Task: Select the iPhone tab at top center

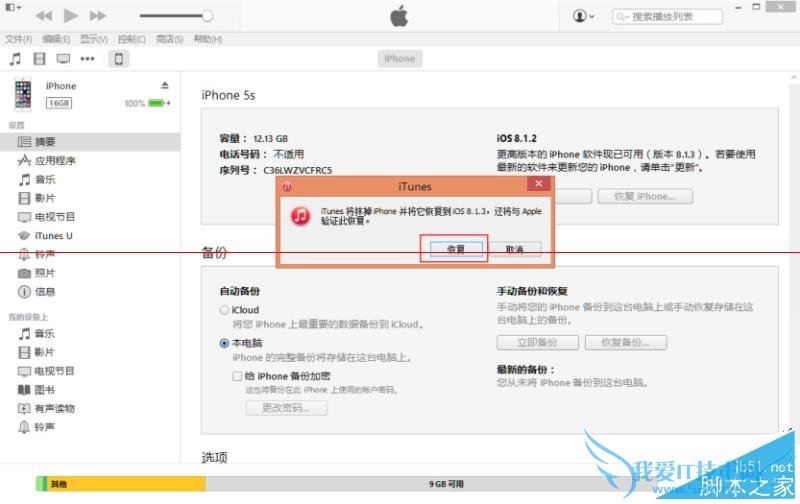Action: (x=399, y=59)
